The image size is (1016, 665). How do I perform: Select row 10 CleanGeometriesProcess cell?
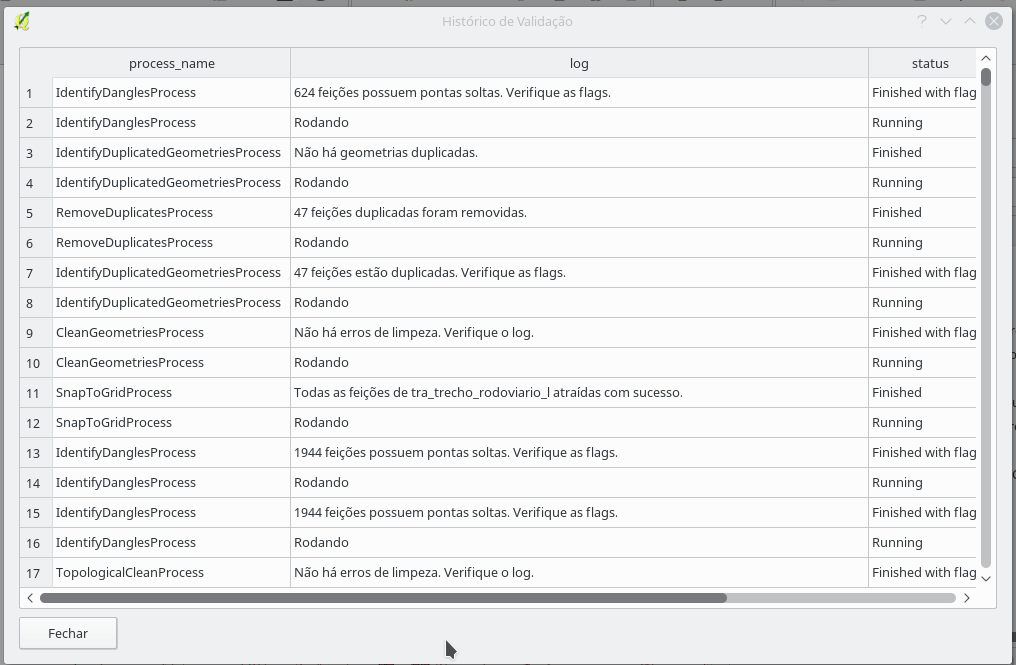point(172,362)
